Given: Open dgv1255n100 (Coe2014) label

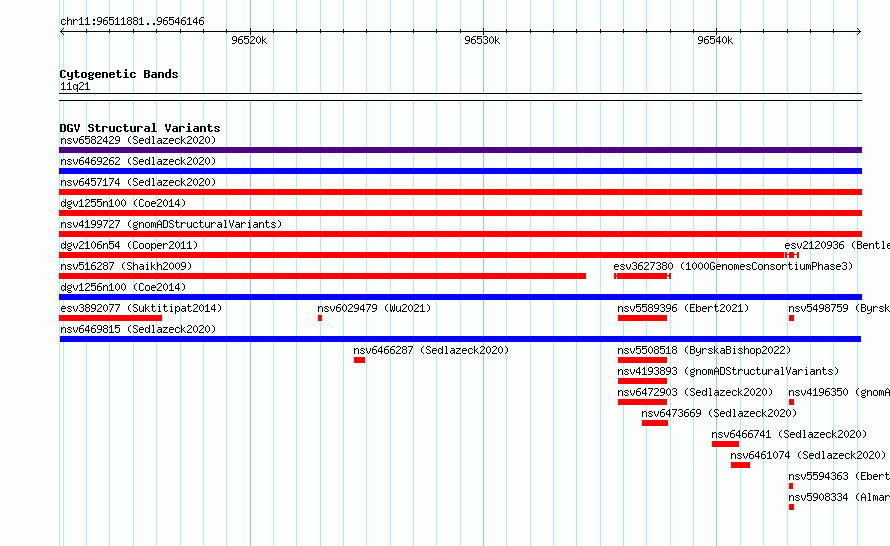Looking at the screenshot, I should click(123, 203).
